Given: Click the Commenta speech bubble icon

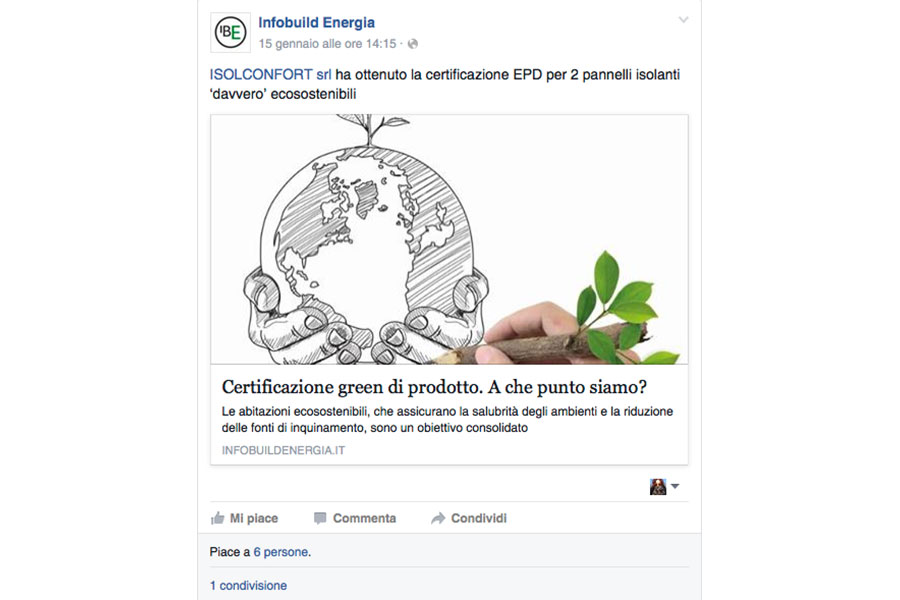Looking at the screenshot, I should 320,518.
